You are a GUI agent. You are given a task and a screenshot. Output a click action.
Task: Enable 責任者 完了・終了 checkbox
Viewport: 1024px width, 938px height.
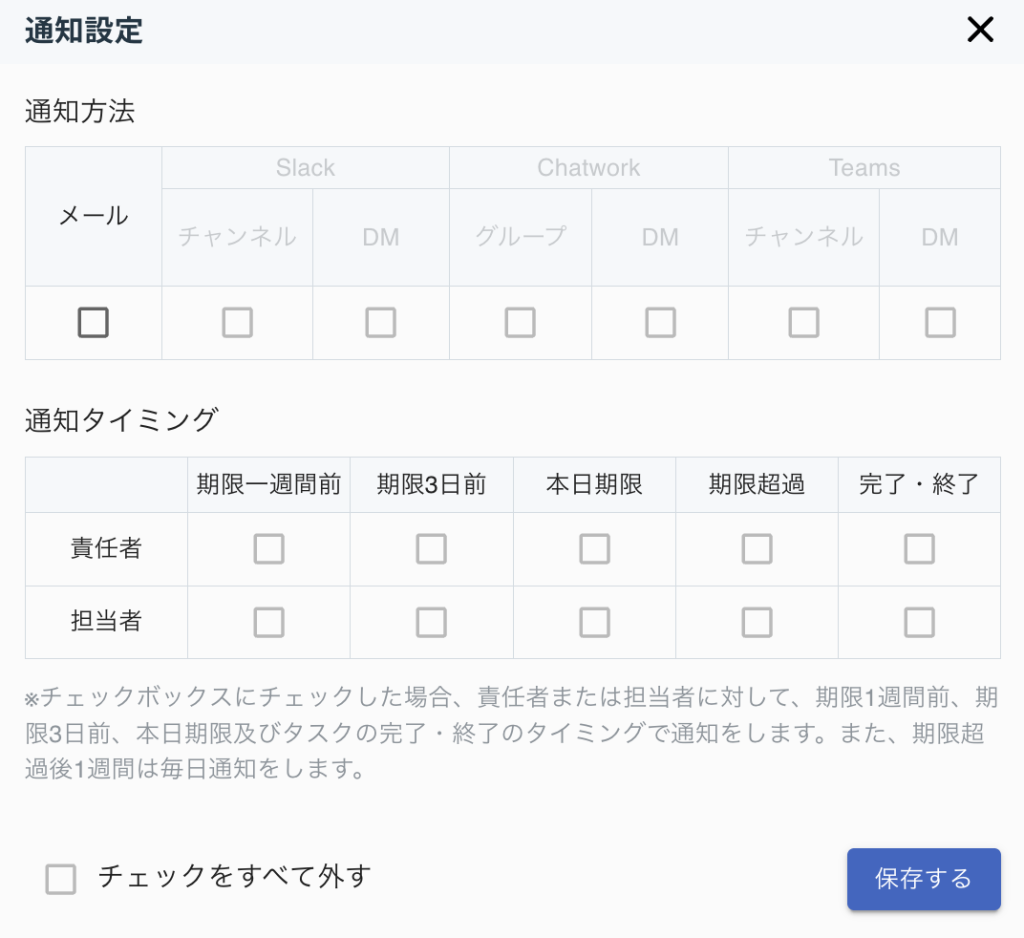point(919,549)
